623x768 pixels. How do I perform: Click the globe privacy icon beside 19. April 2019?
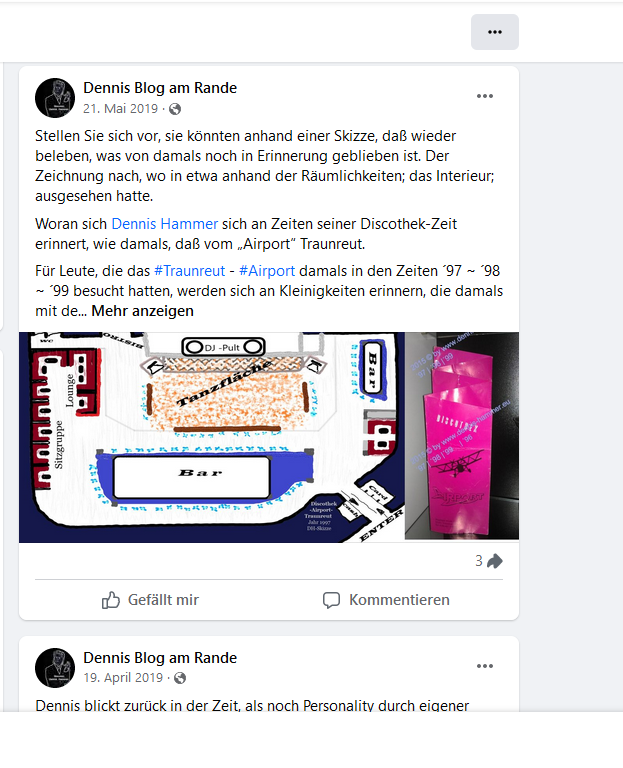pos(180,678)
